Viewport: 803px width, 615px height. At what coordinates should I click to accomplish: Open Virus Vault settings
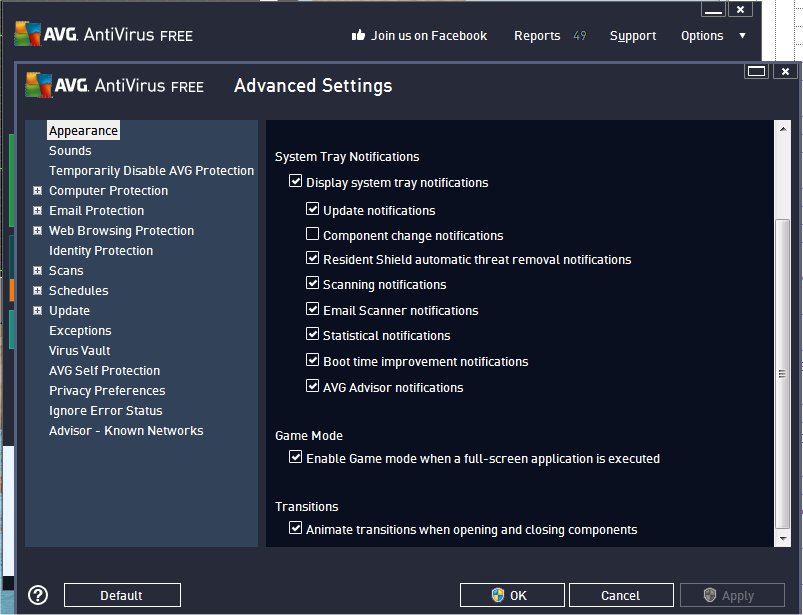pos(80,350)
